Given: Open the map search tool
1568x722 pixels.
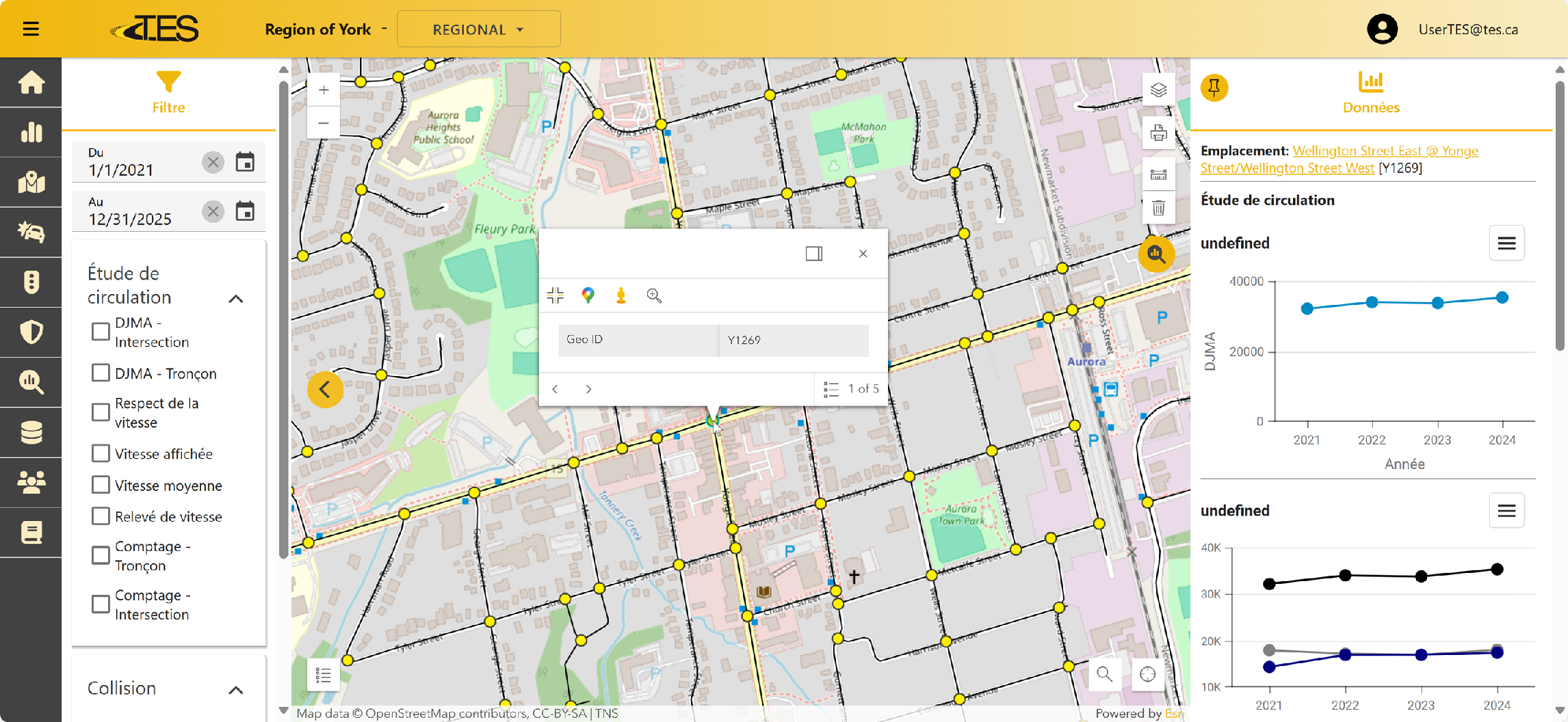Looking at the screenshot, I should (x=1104, y=674).
